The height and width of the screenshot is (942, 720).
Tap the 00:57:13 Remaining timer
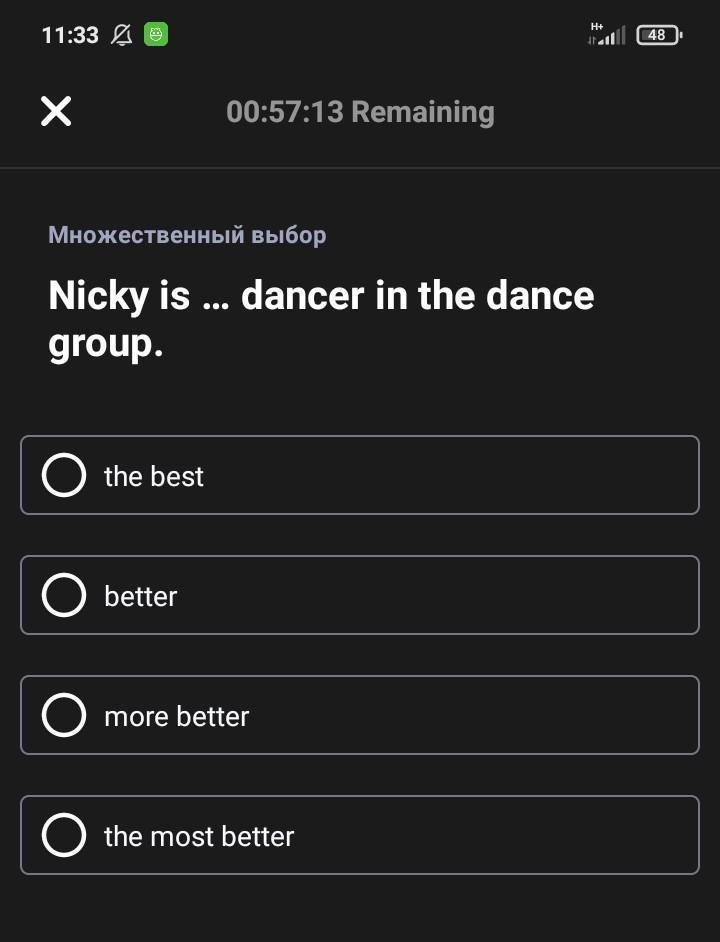pos(360,111)
